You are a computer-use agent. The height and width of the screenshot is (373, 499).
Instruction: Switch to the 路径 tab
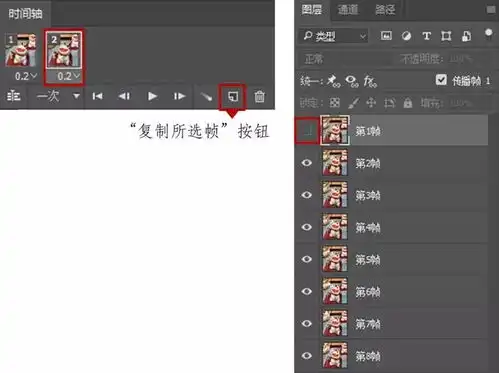coord(385,10)
